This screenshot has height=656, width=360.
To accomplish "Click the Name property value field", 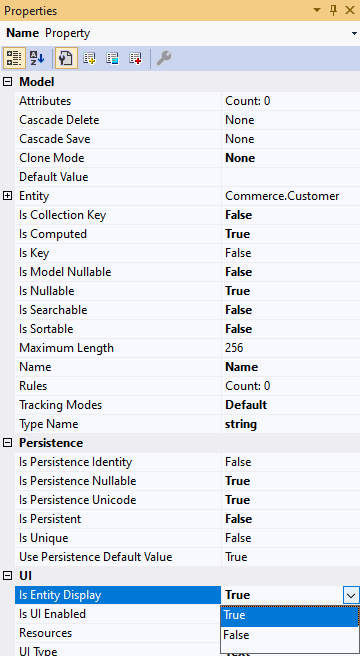I will coord(291,367).
